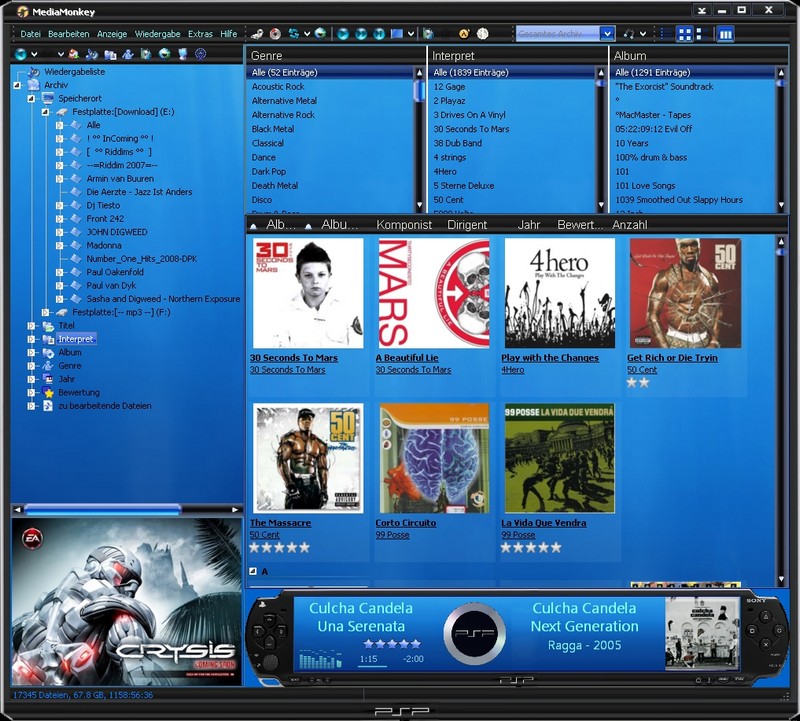Click the music note disc icon above tree
This screenshot has width=800, height=721.
coord(92,54)
